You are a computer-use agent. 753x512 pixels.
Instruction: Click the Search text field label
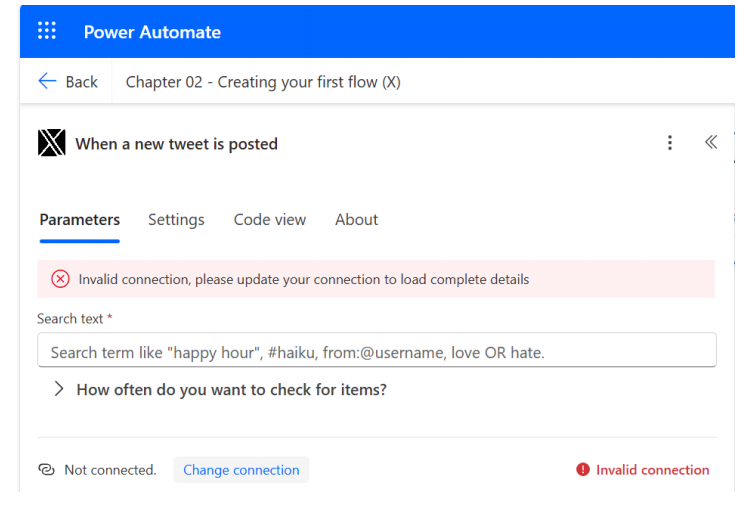(x=70, y=319)
